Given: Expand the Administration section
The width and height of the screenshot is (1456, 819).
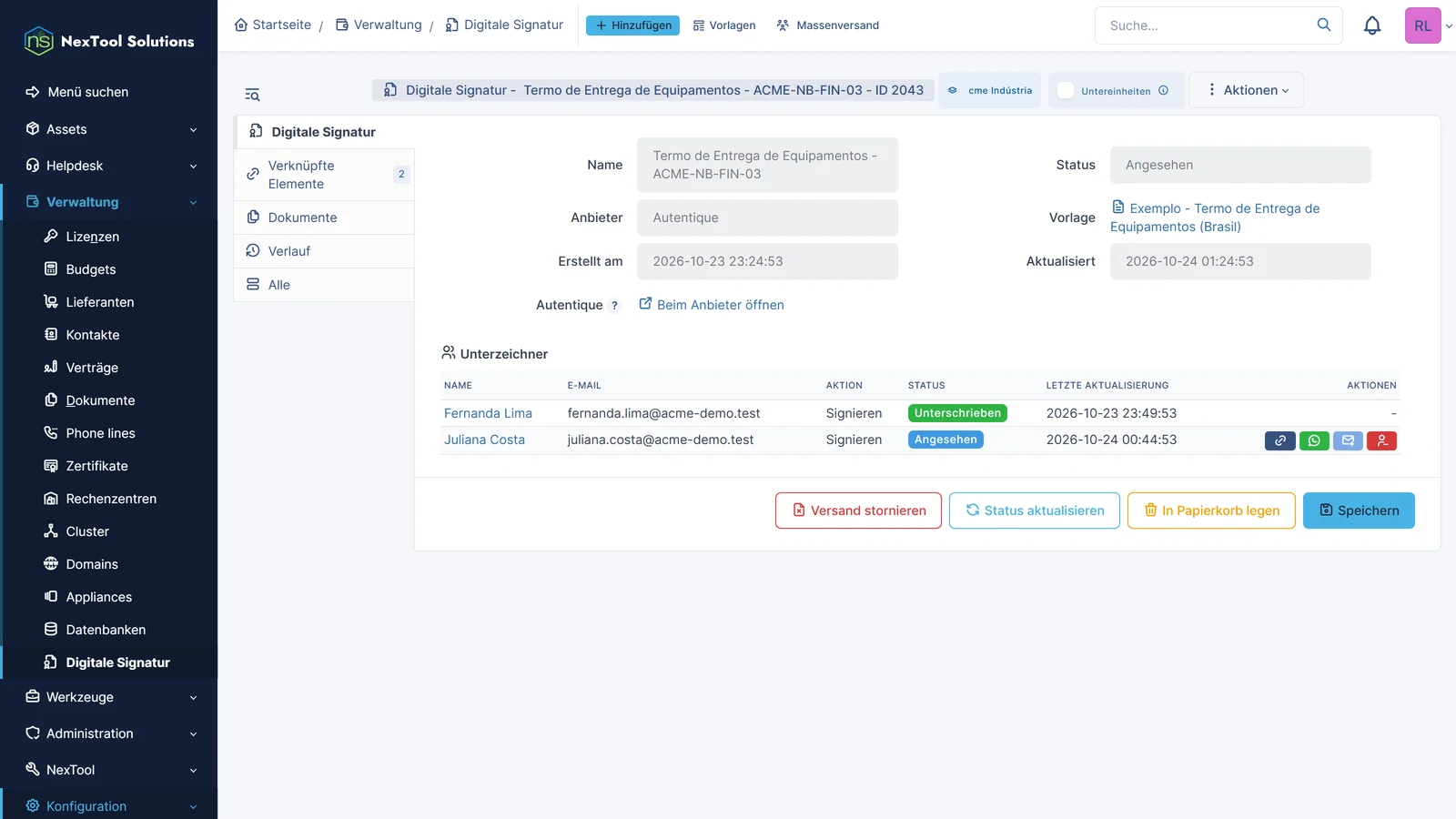Looking at the screenshot, I should point(109,733).
